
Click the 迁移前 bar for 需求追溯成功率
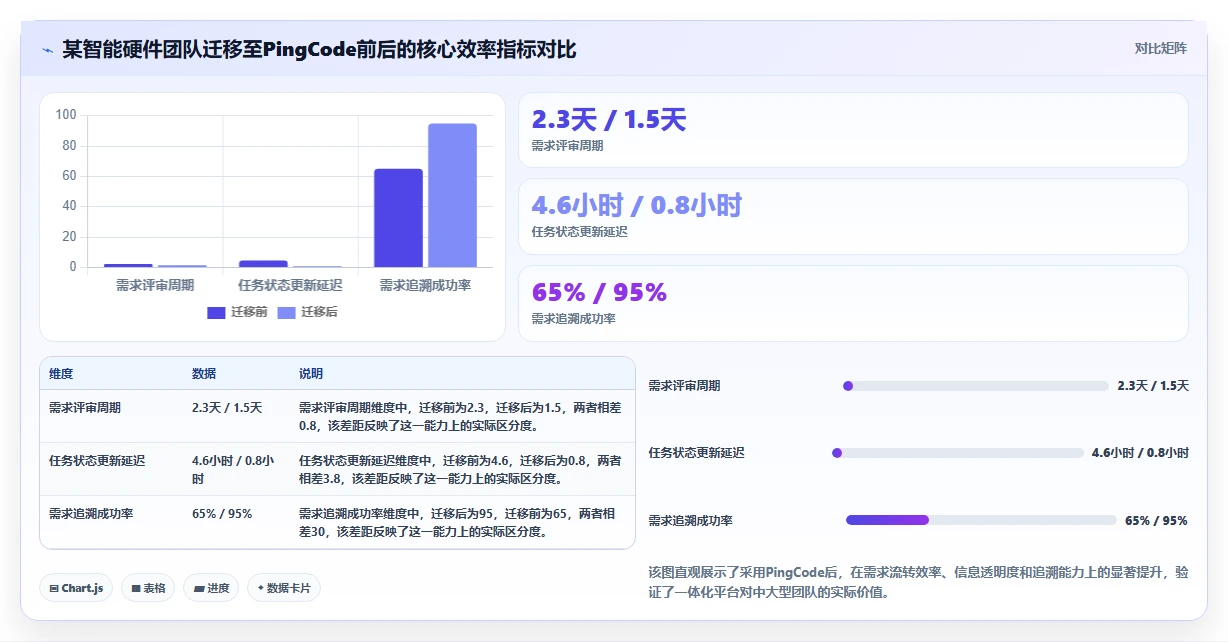pos(398,218)
